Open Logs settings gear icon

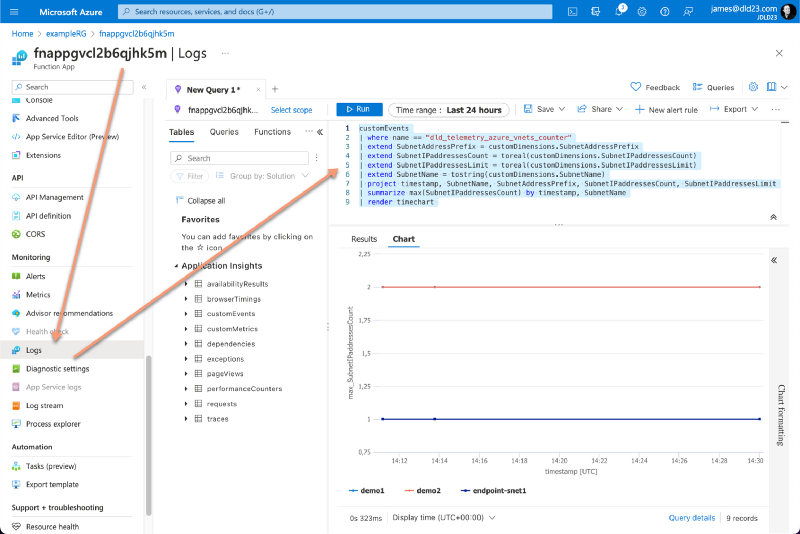pyautogui.click(x=753, y=87)
